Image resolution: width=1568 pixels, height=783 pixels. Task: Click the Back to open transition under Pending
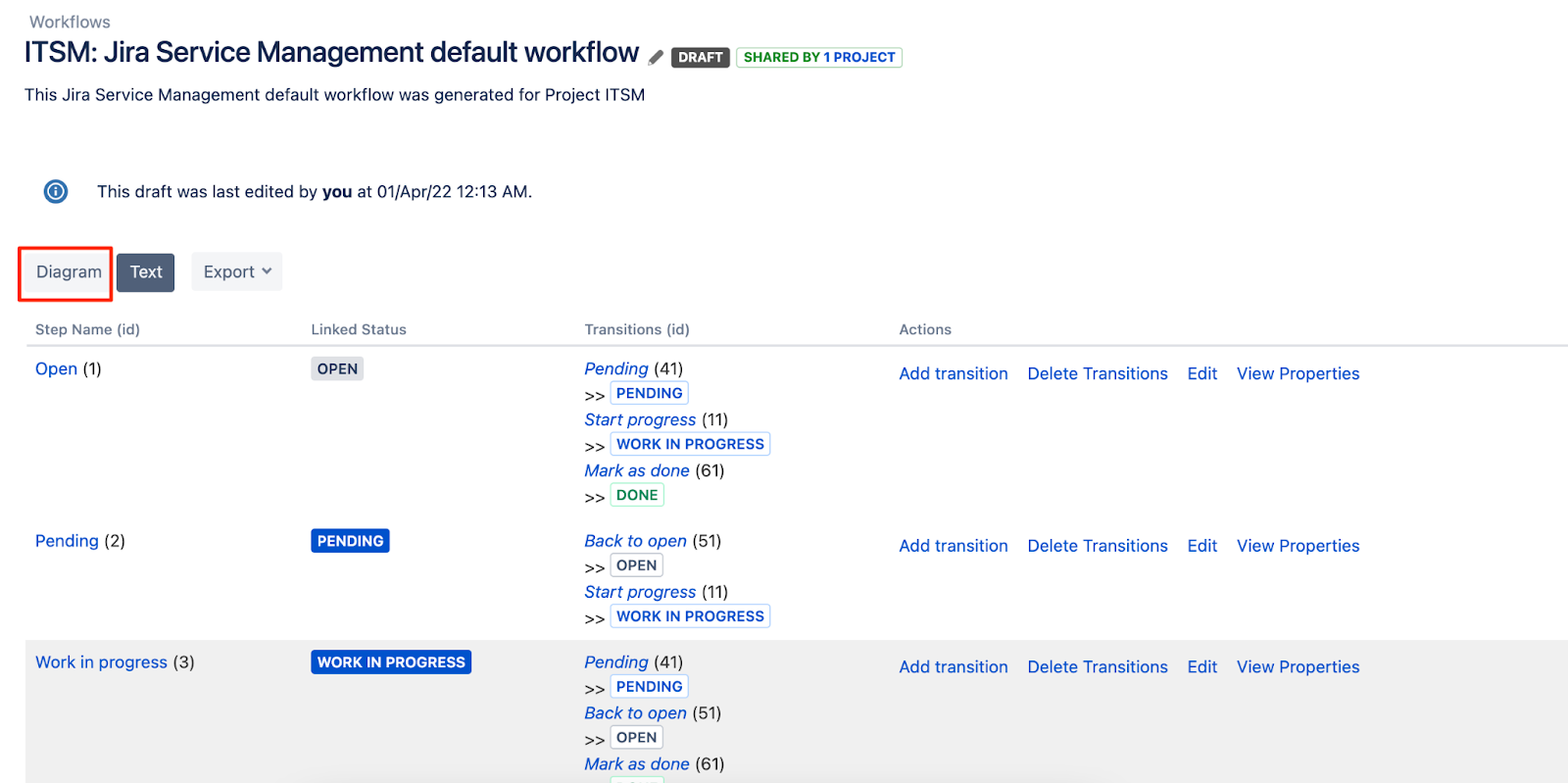(635, 541)
